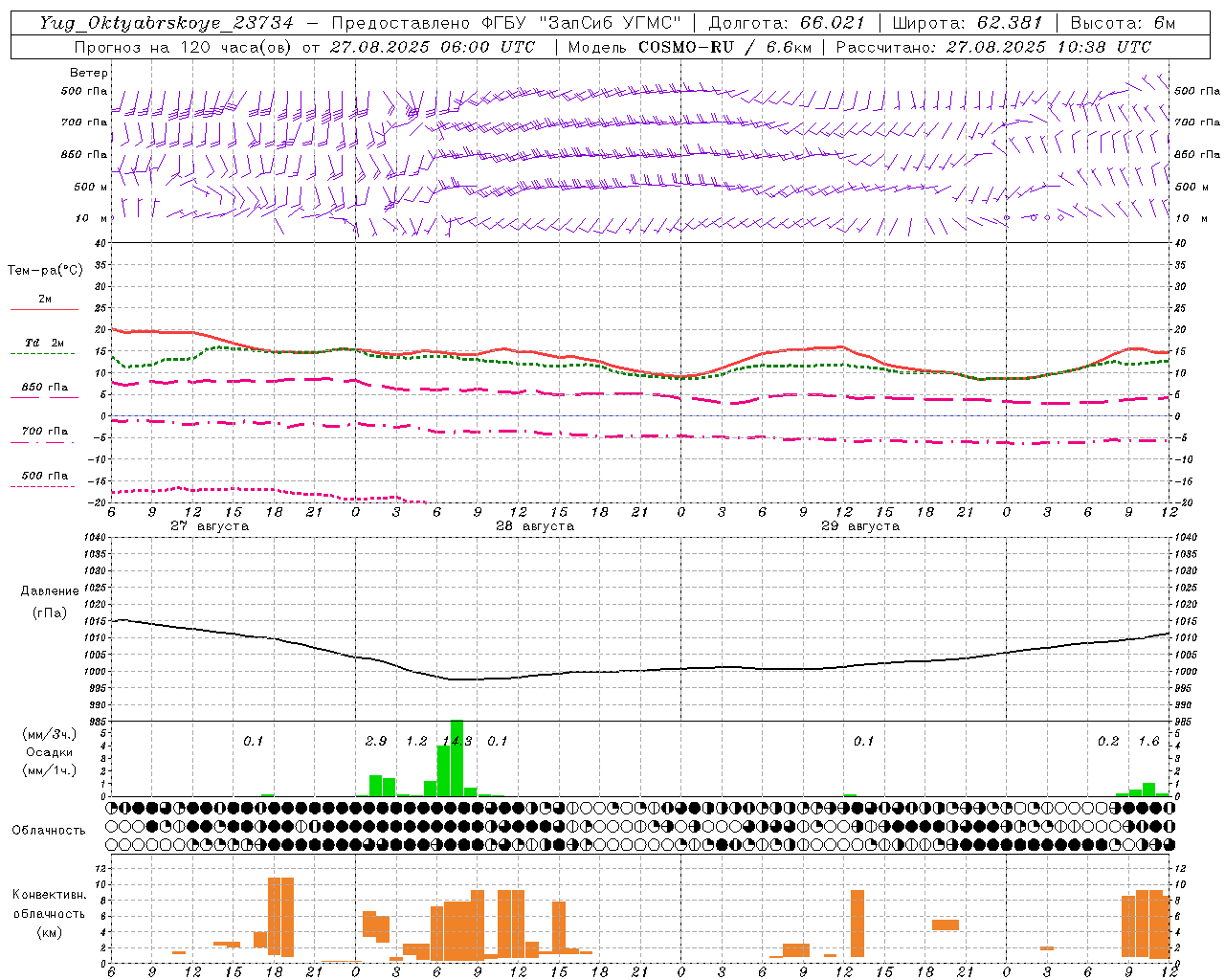Click the '28 августа' date label
The width and height of the screenshot is (1225, 980).
click(535, 526)
